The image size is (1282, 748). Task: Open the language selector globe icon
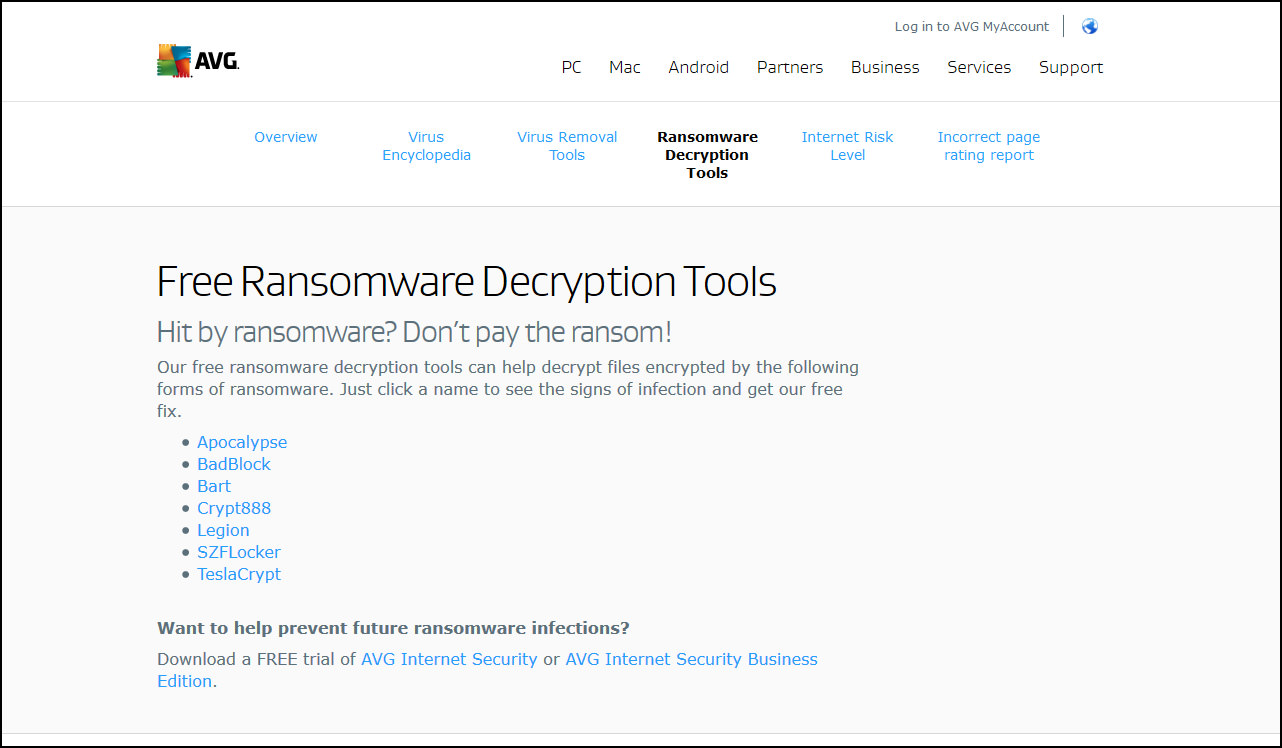click(1089, 26)
